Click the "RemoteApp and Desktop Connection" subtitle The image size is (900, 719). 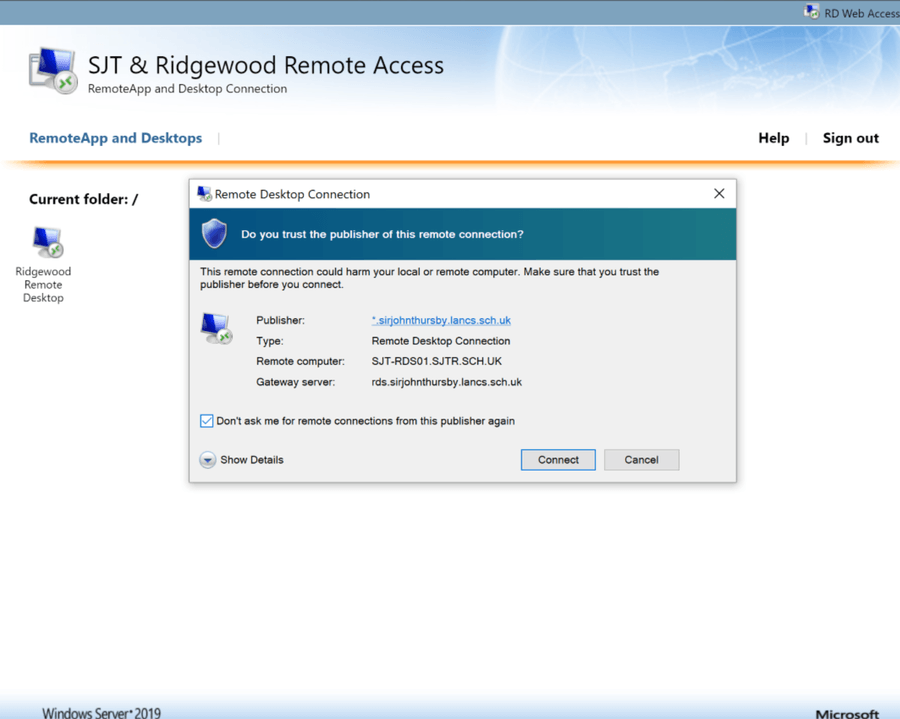(187, 89)
